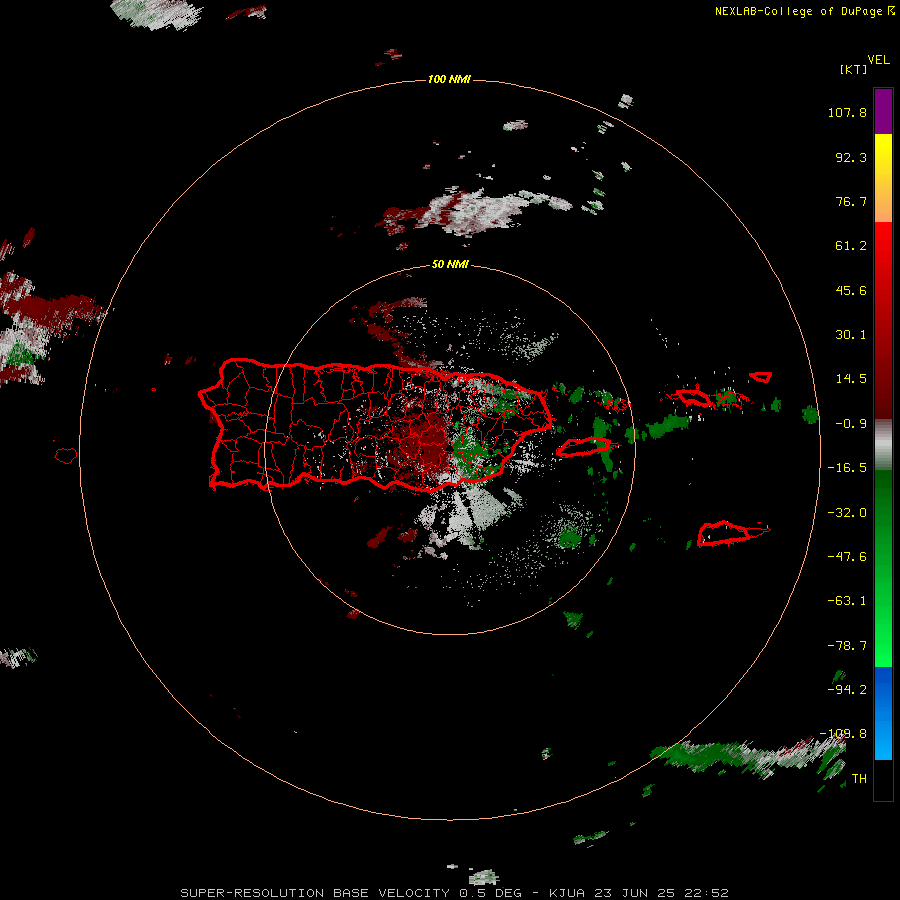Click the Vieques island outline east of Puerto Rico
Viewport: 900px width, 900px height.
(x=583, y=447)
